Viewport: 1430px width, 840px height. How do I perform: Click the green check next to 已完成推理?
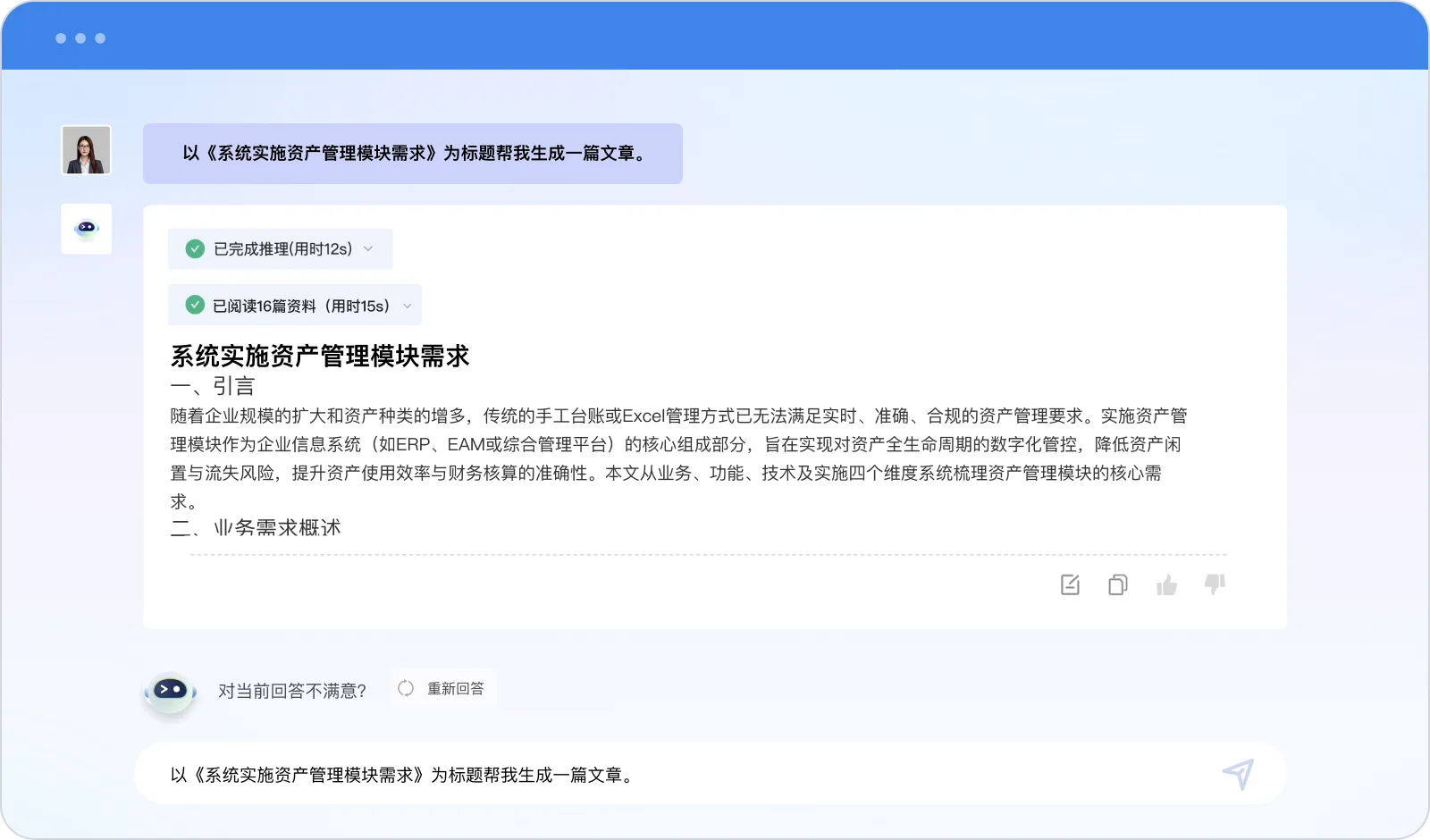click(195, 249)
